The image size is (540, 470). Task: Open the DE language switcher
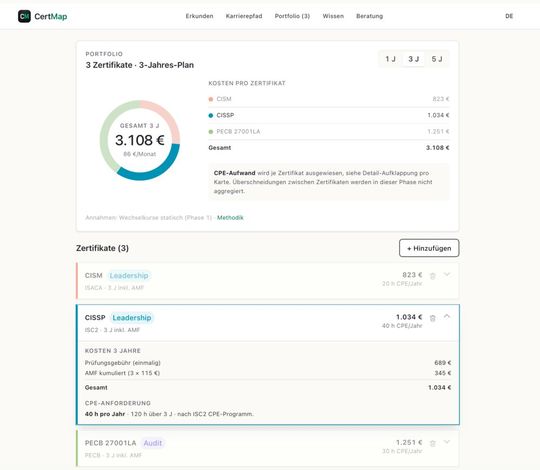(509, 16)
